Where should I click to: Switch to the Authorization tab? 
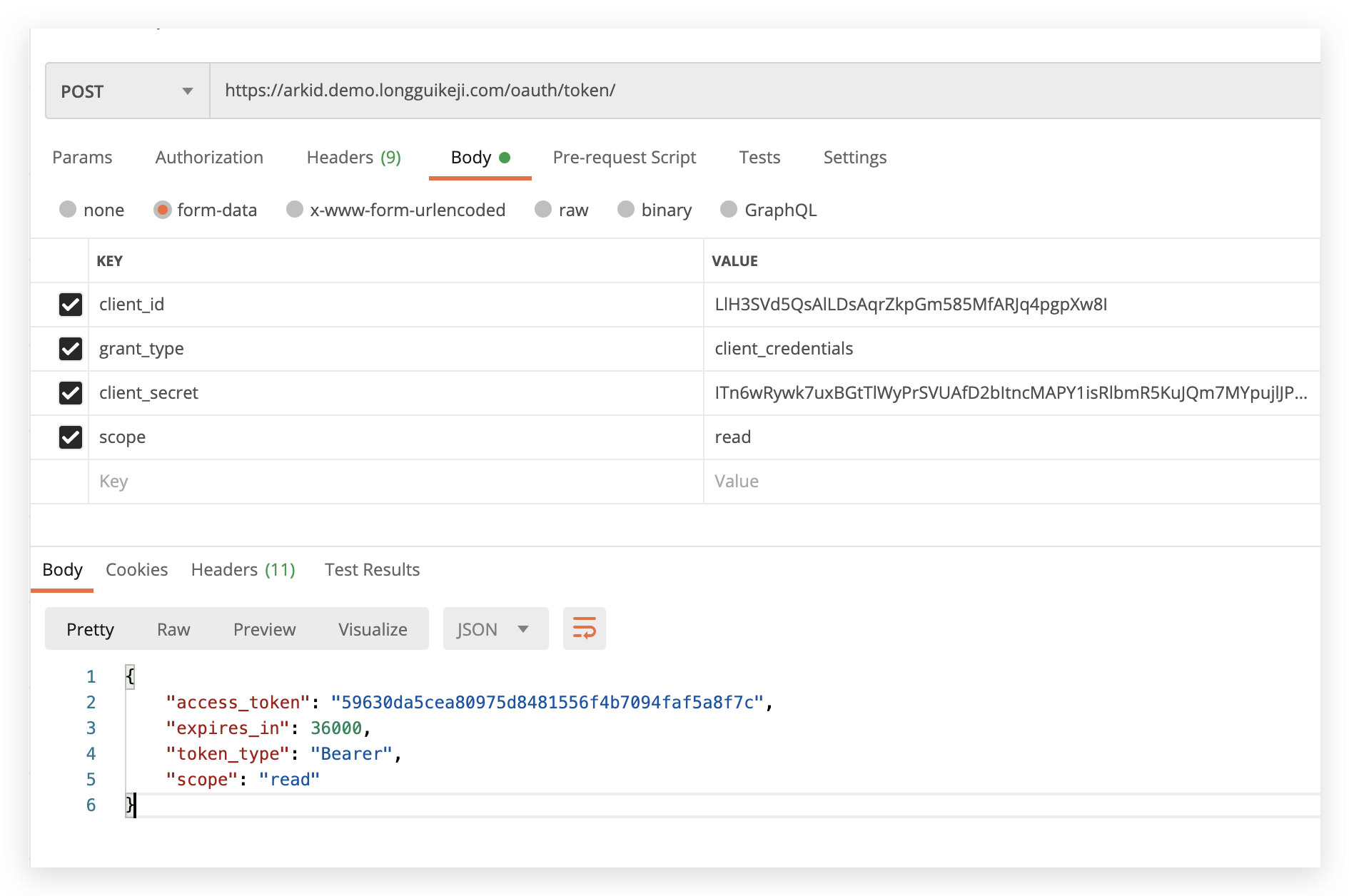209,158
